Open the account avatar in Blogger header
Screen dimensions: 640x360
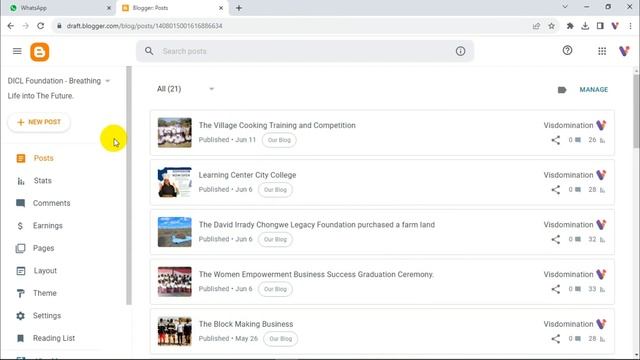click(624, 51)
